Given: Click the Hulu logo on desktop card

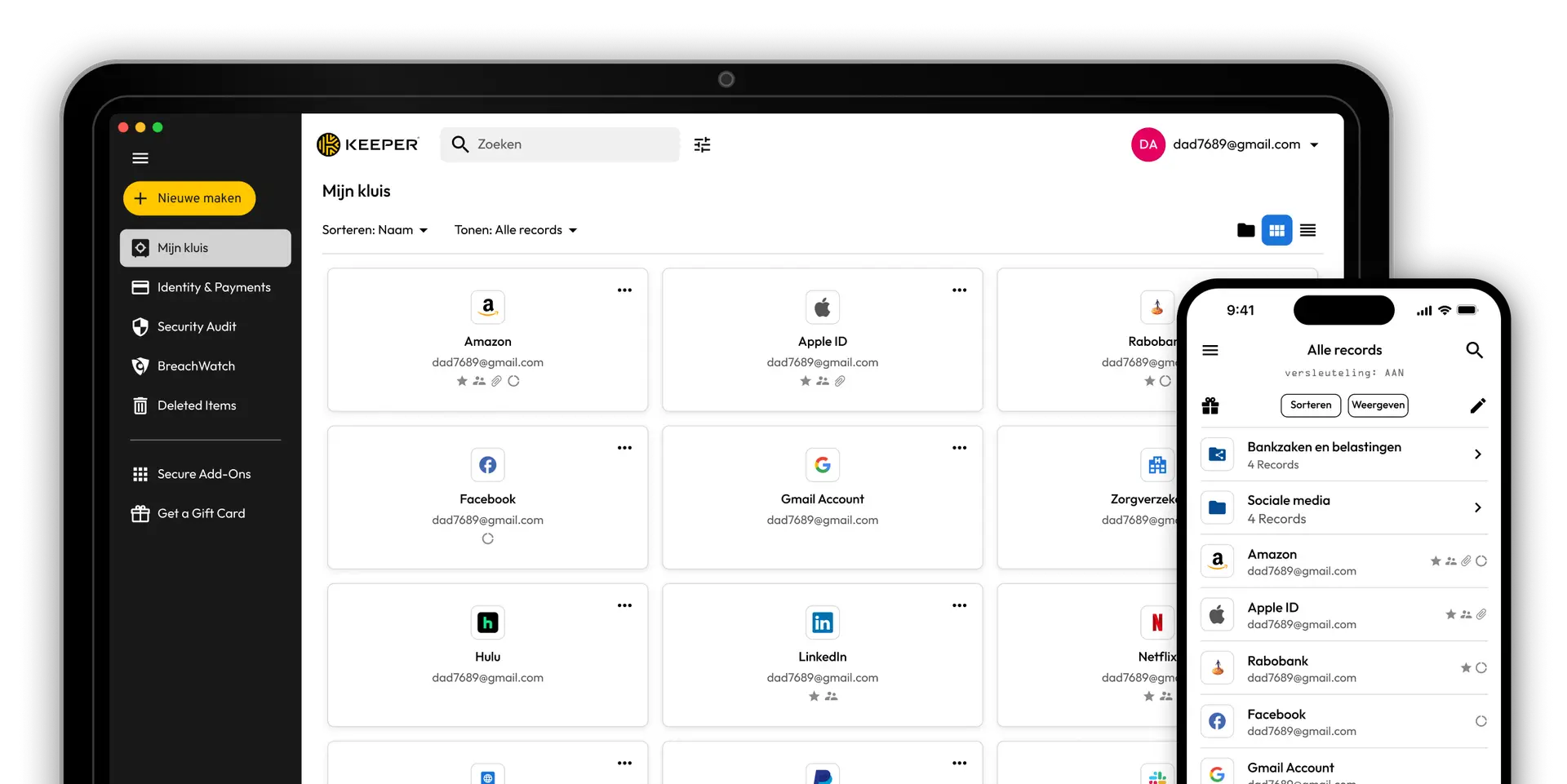Looking at the screenshot, I should (x=488, y=622).
